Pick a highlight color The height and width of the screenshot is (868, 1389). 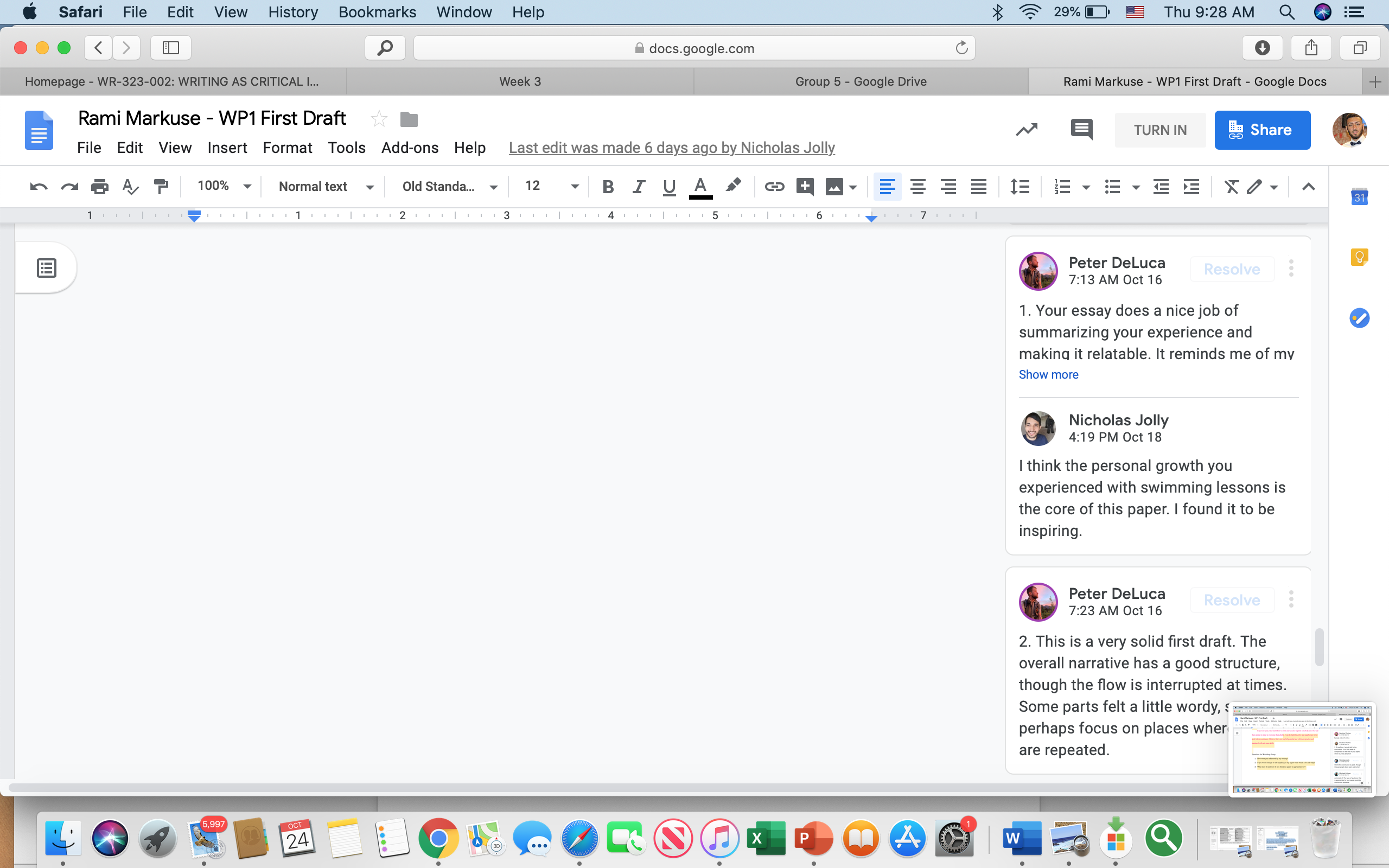(x=733, y=186)
